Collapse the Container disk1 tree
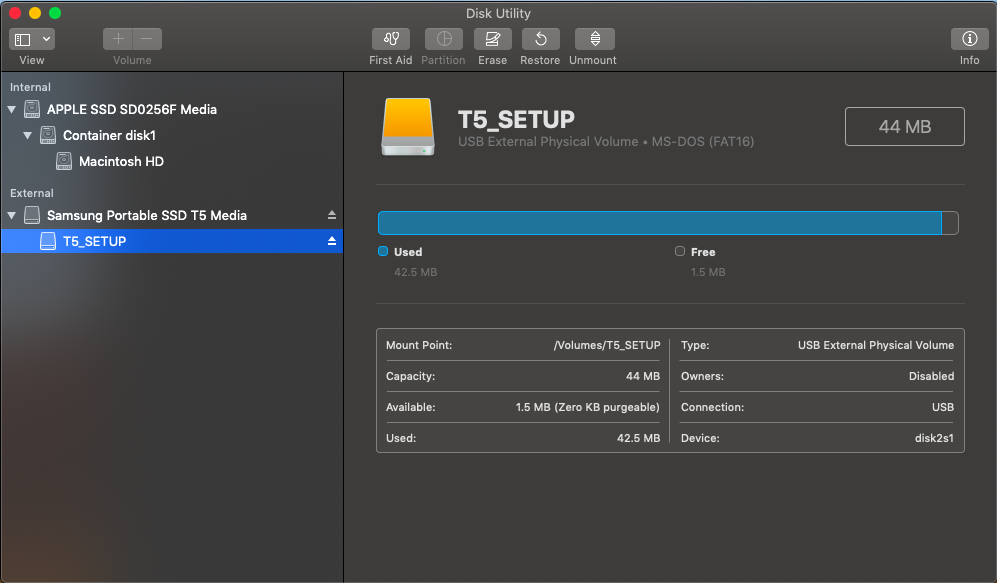Viewport: 997px width, 583px height. pos(28,136)
